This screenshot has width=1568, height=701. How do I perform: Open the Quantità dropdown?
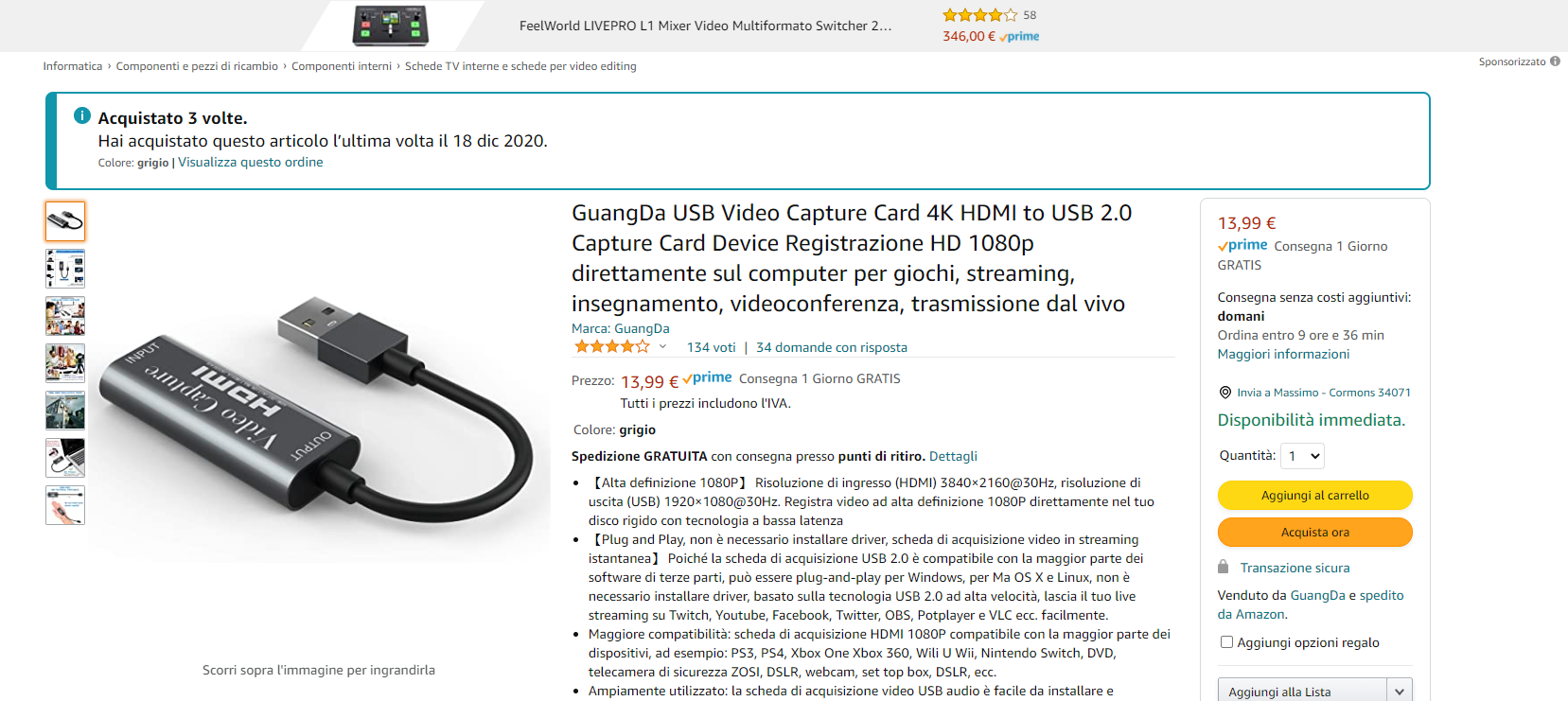pos(1302,456)
